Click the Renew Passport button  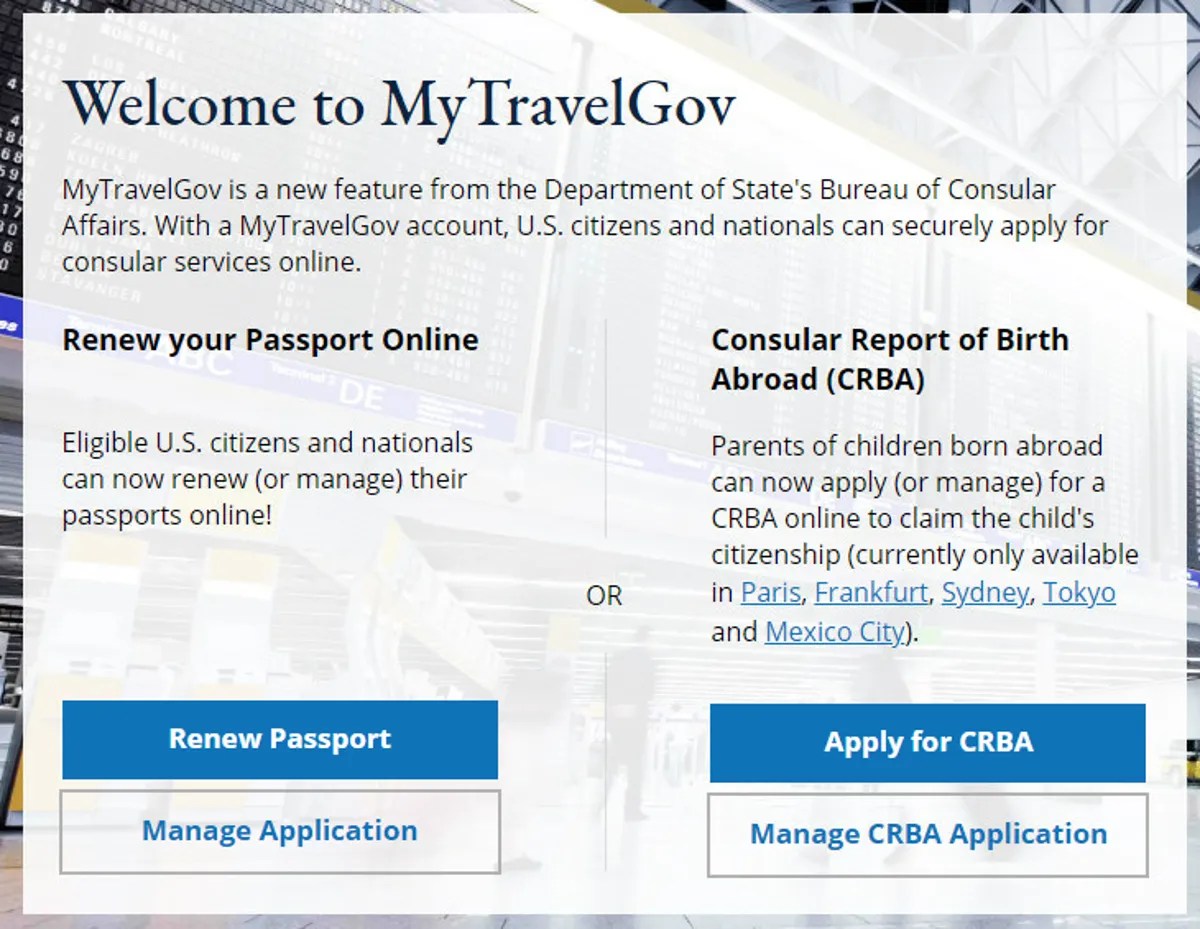(x=280, y=740)
